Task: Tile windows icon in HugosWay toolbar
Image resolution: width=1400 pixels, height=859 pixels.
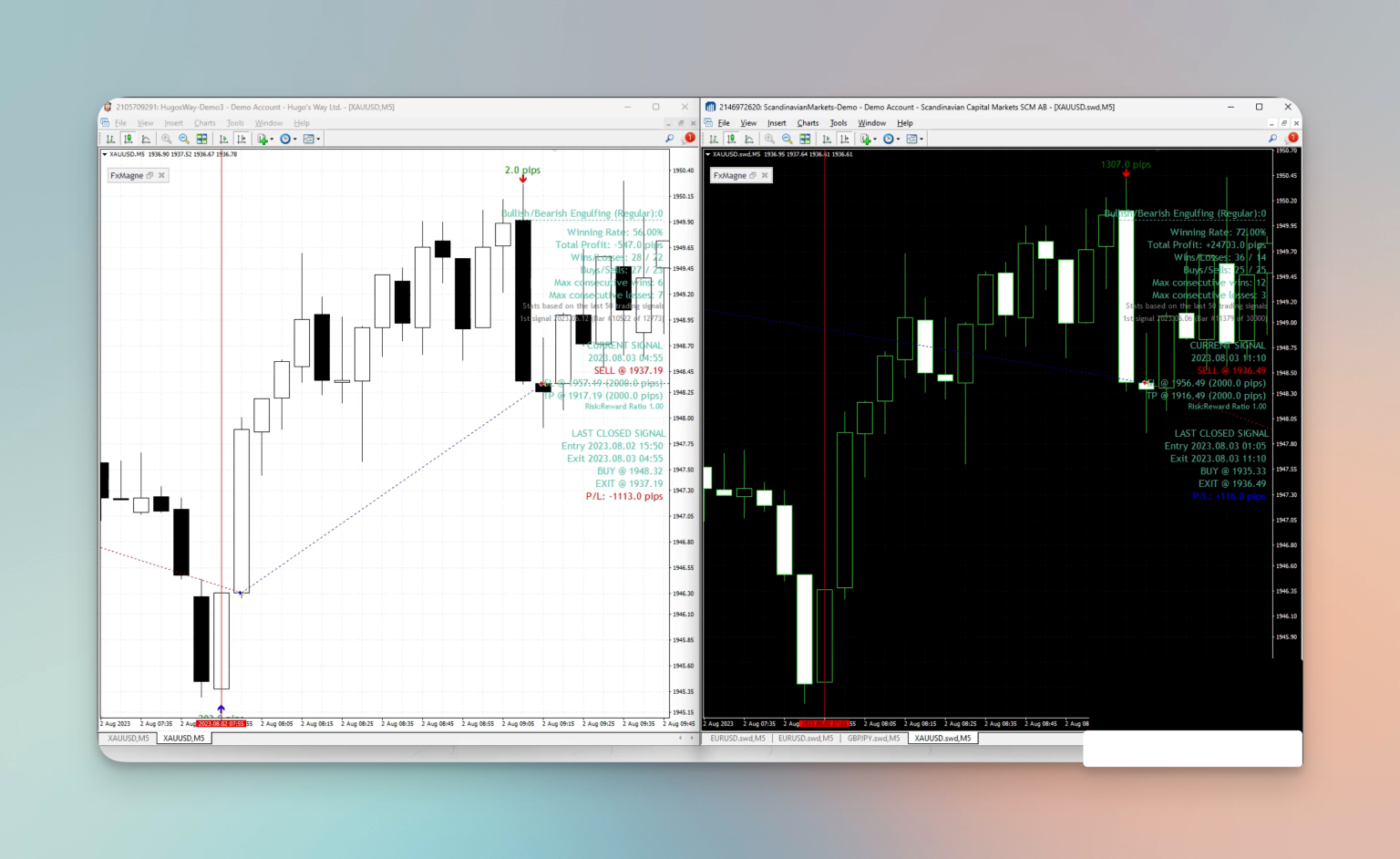Action: pos(201,139)
